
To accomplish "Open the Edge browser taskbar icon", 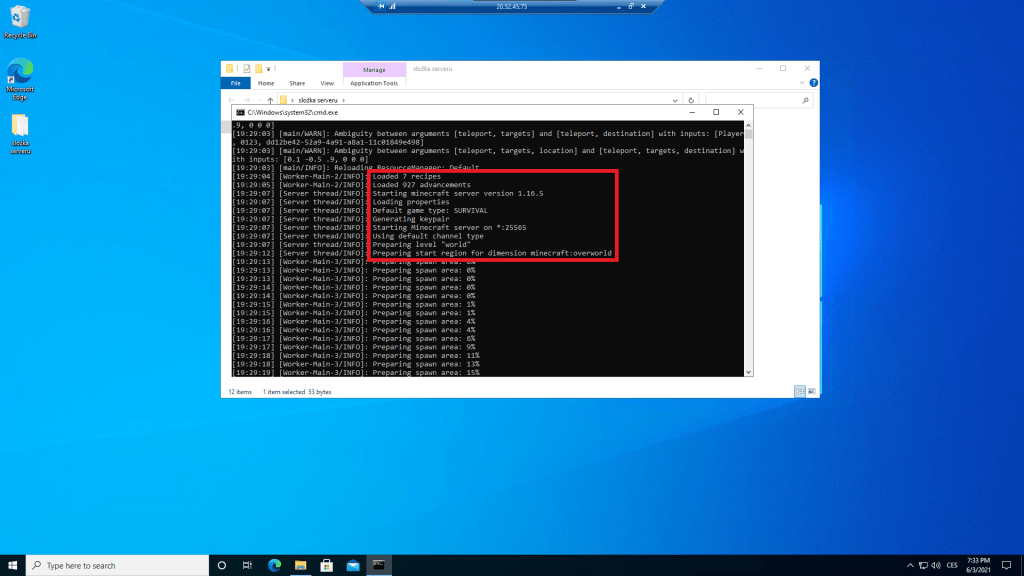I will (x=274, y=566).
